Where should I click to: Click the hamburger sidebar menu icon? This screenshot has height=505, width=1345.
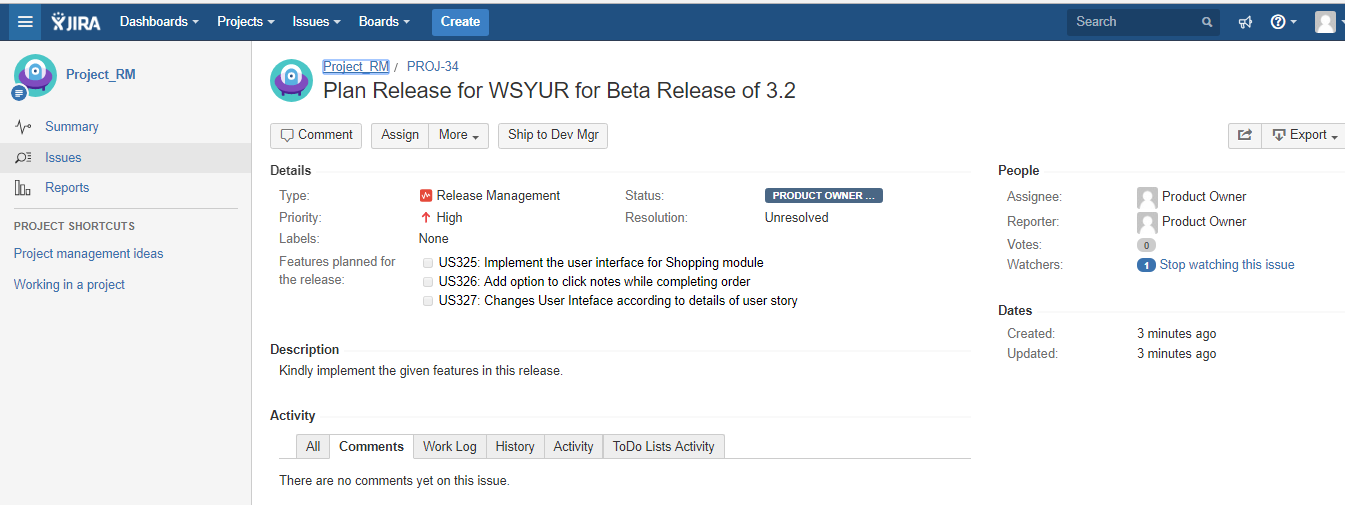tap(25, 21)
